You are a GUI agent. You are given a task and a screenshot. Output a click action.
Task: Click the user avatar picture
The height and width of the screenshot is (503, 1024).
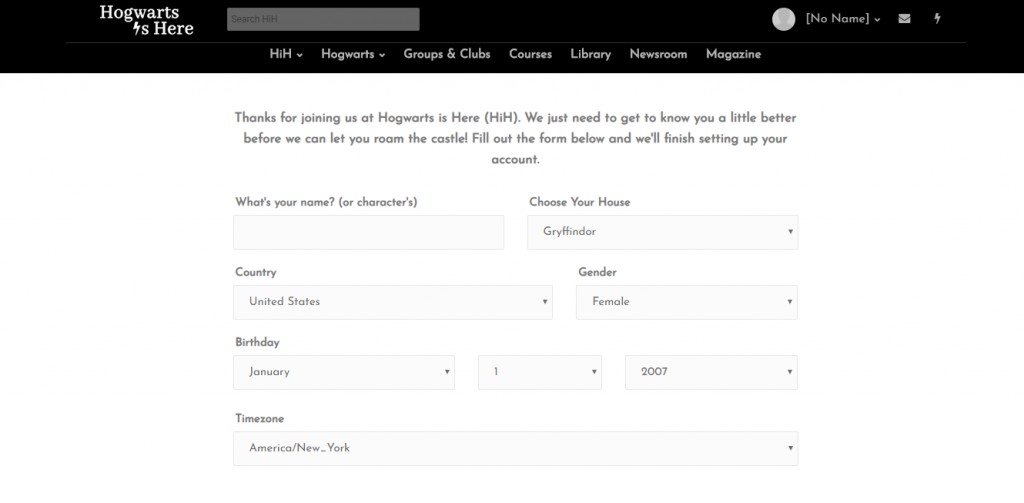pyautogui.click(x=783, y=19)
